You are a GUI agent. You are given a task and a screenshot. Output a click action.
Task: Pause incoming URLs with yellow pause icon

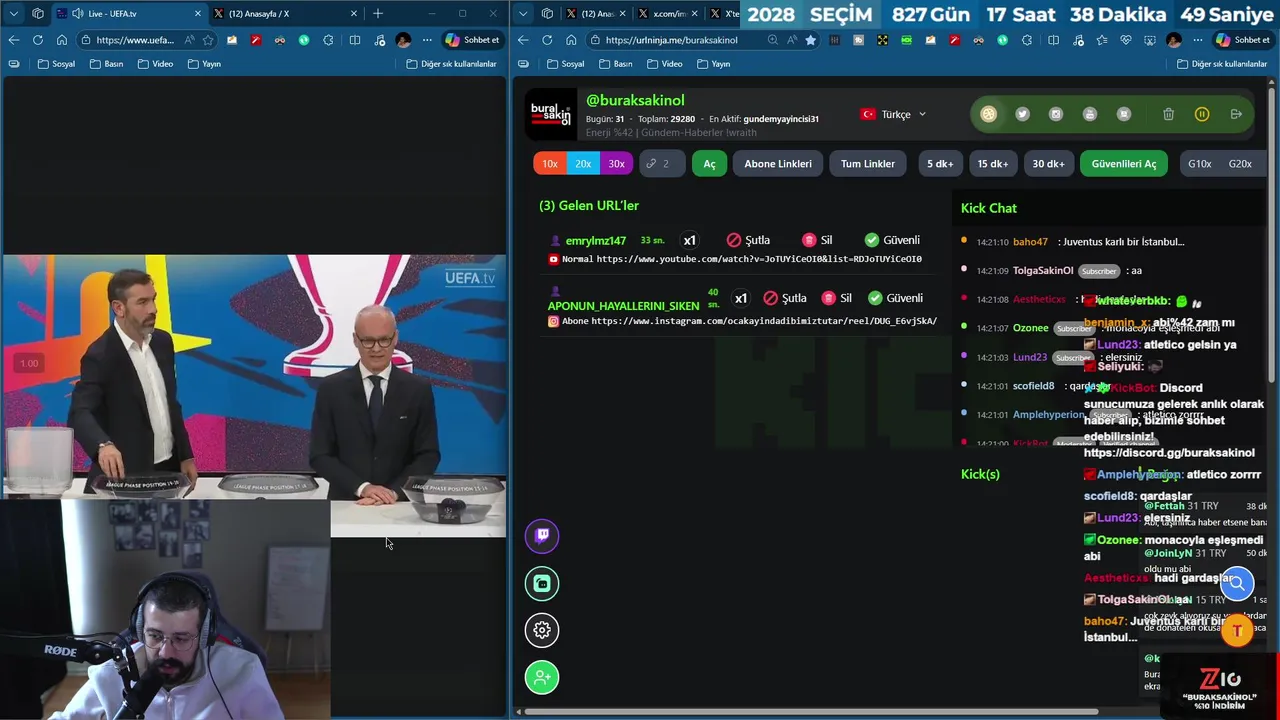(x=1202, y=114)
